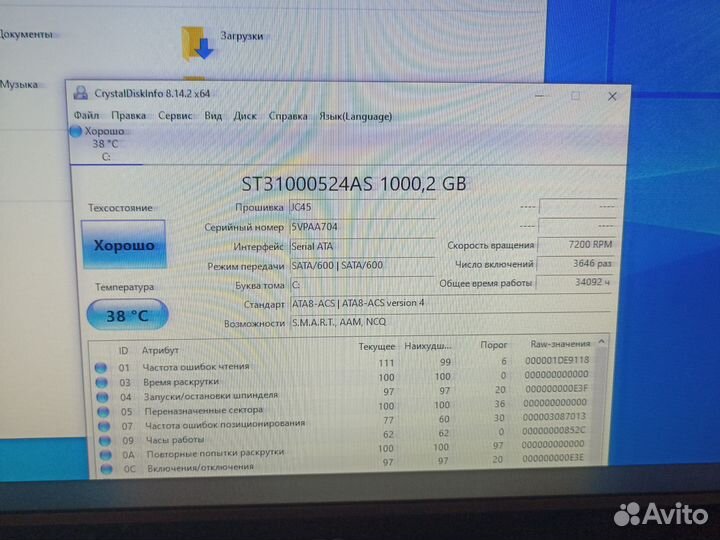Click the CrystalDiskInfo title bar icon

coord(81,93)
